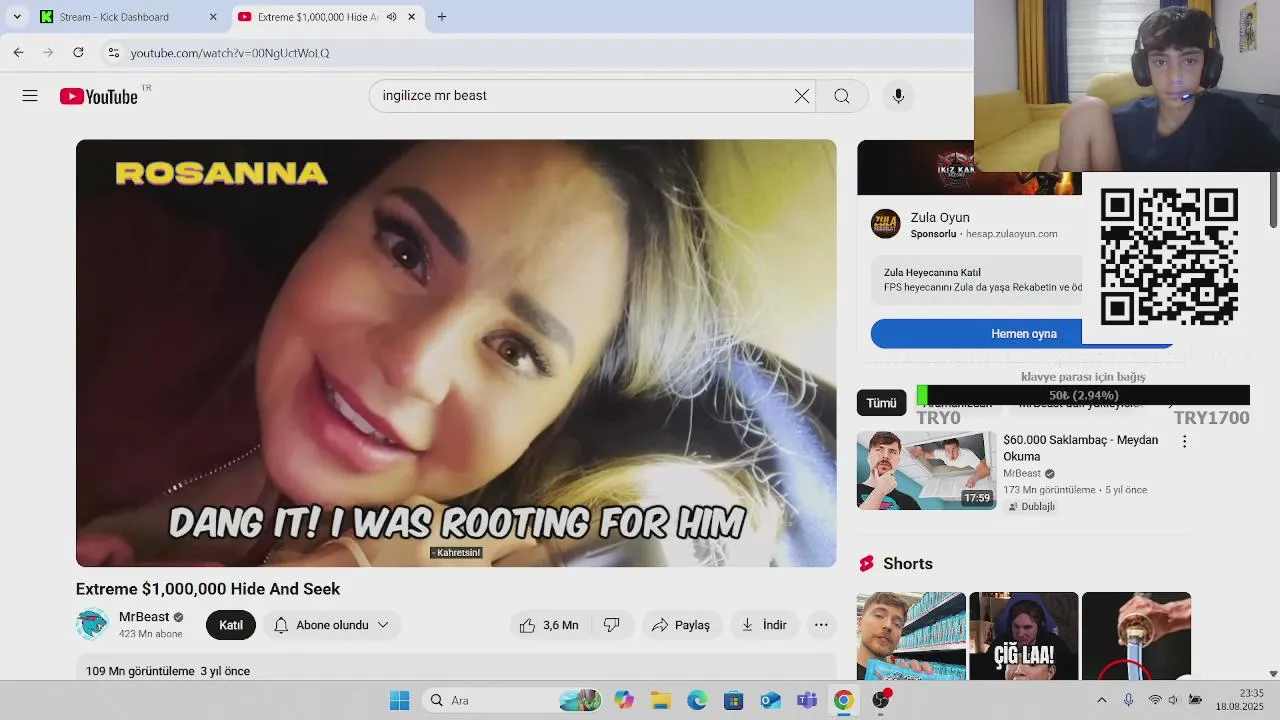Screen dimensions: 1280x720
Task: Click Hemen oyna ad button
Action: 1023,334
